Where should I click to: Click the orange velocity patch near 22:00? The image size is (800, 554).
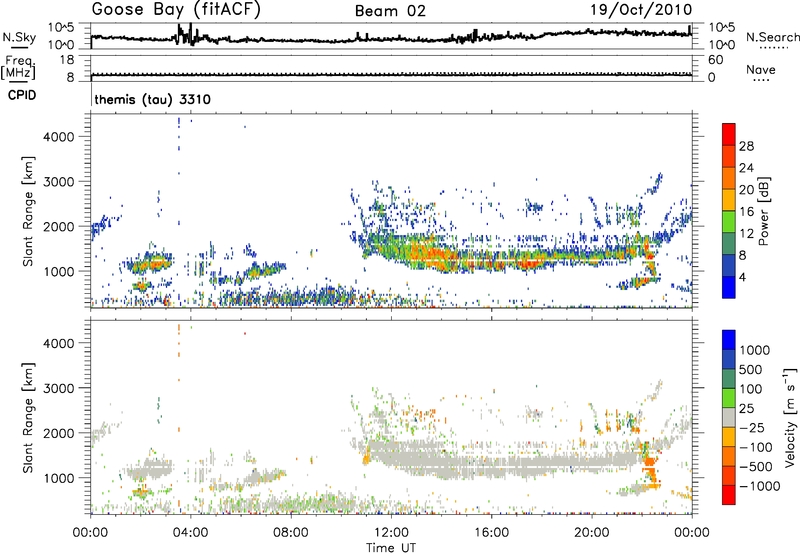click(x=650, y=472)
